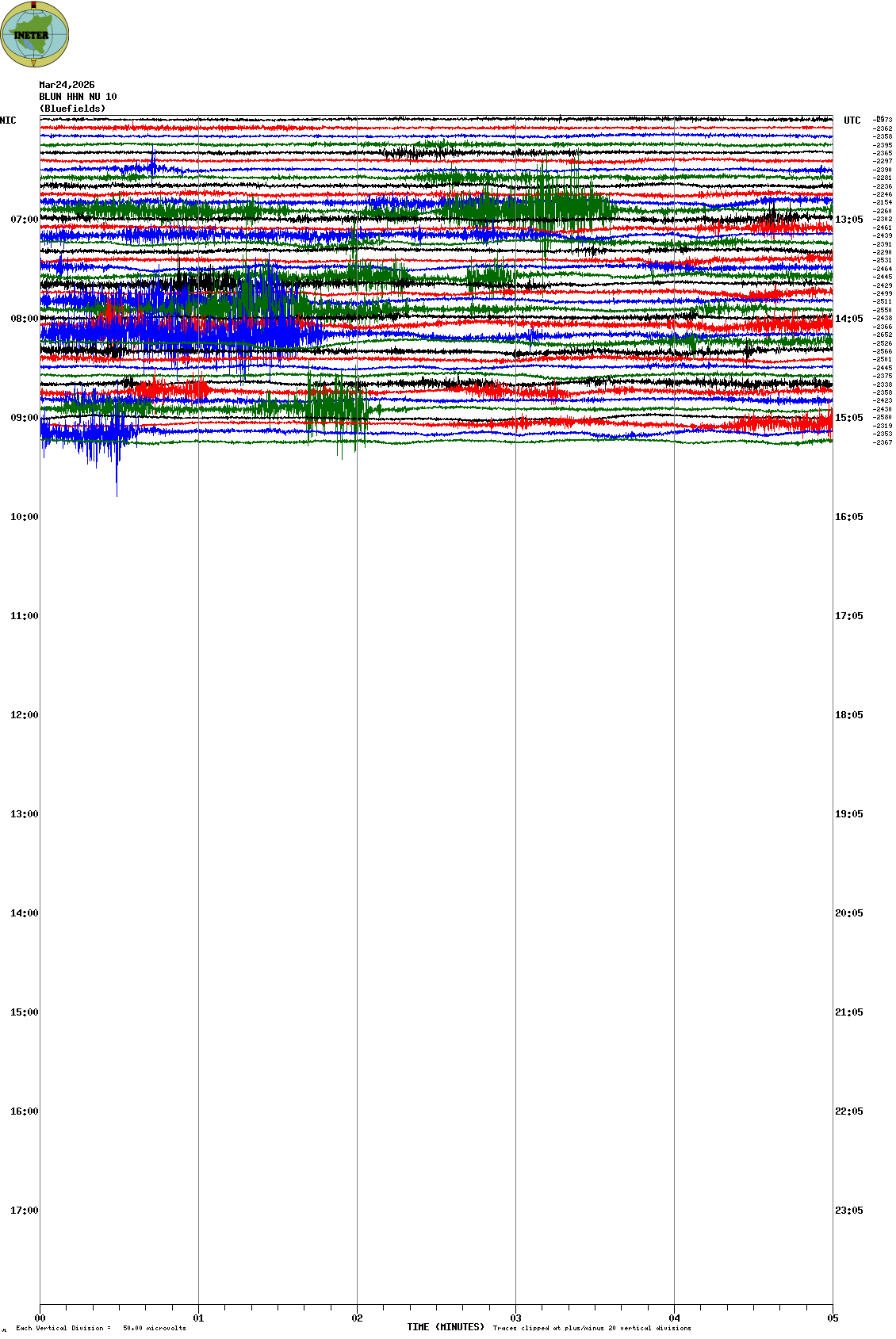Click the NIC local time header
The height and width of the screenshot is (1339, 896).
(8, 121)
